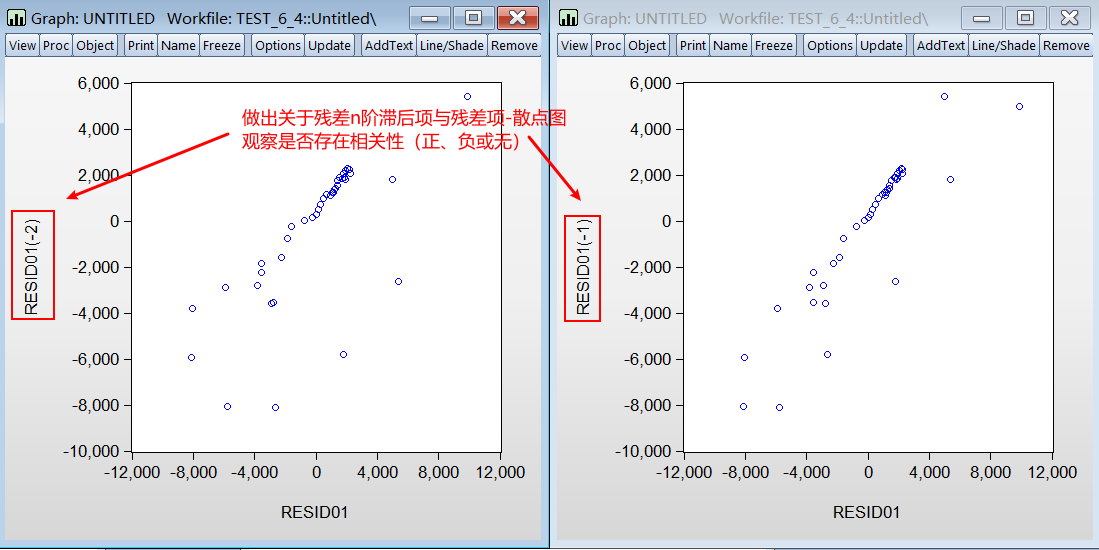
Task: Click Remove in the right graph window
Action: click(1067, 46)
